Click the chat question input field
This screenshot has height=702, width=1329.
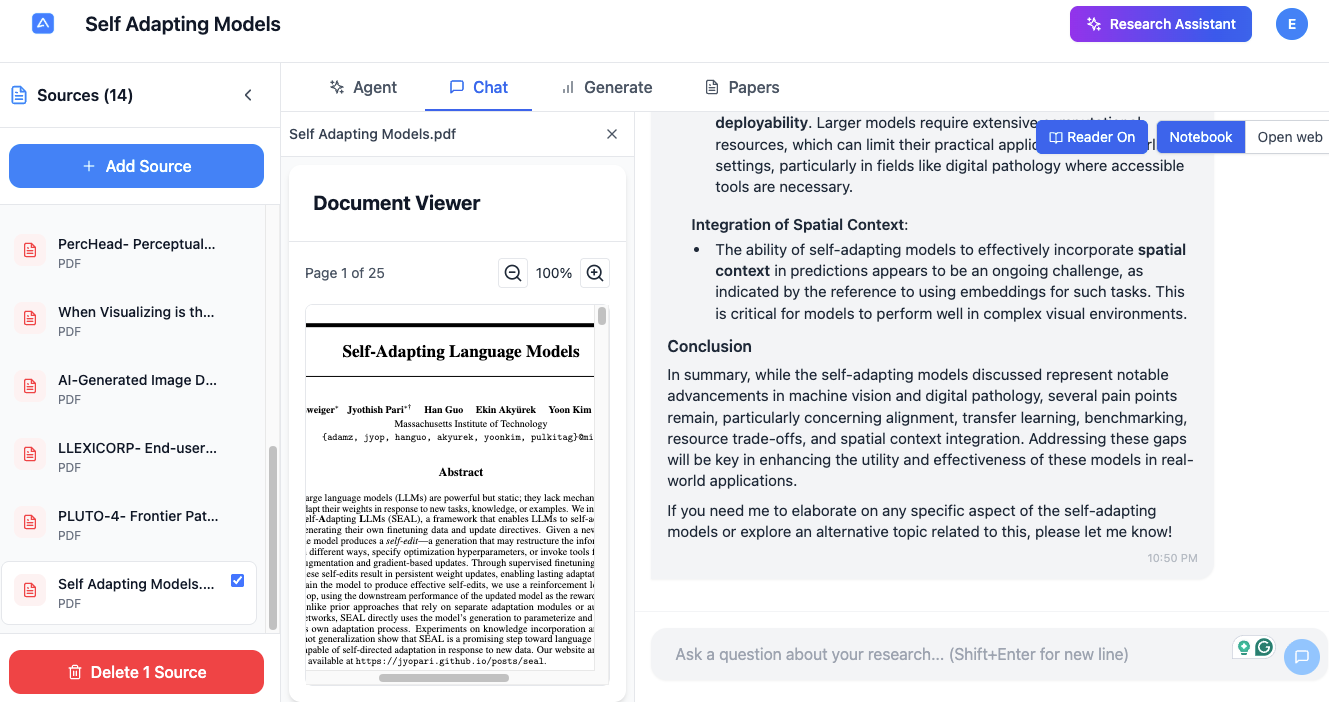(x=940, y=654)
